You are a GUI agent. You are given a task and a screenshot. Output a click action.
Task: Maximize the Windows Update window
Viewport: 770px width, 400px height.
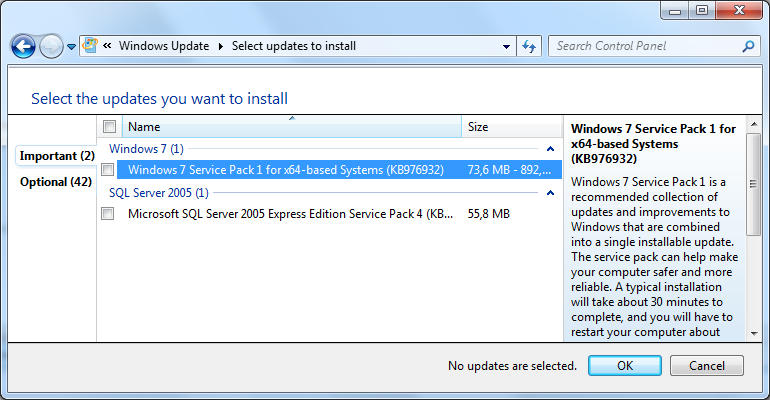point(702,10)
